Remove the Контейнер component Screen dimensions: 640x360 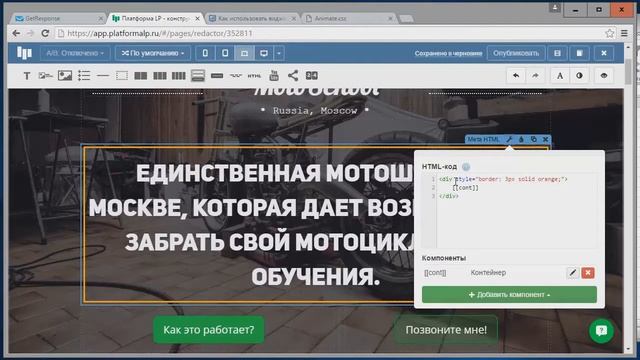coord(588,273)
